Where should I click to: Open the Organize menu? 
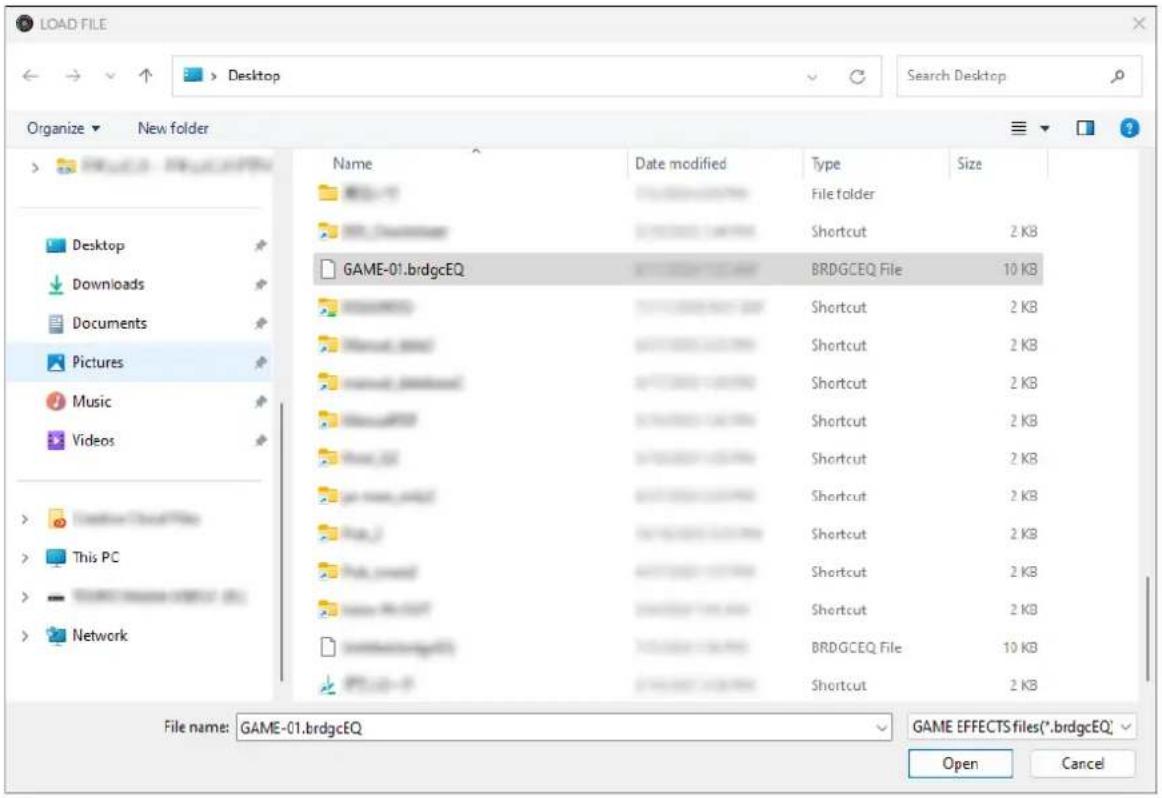click(x=63, y=128)
